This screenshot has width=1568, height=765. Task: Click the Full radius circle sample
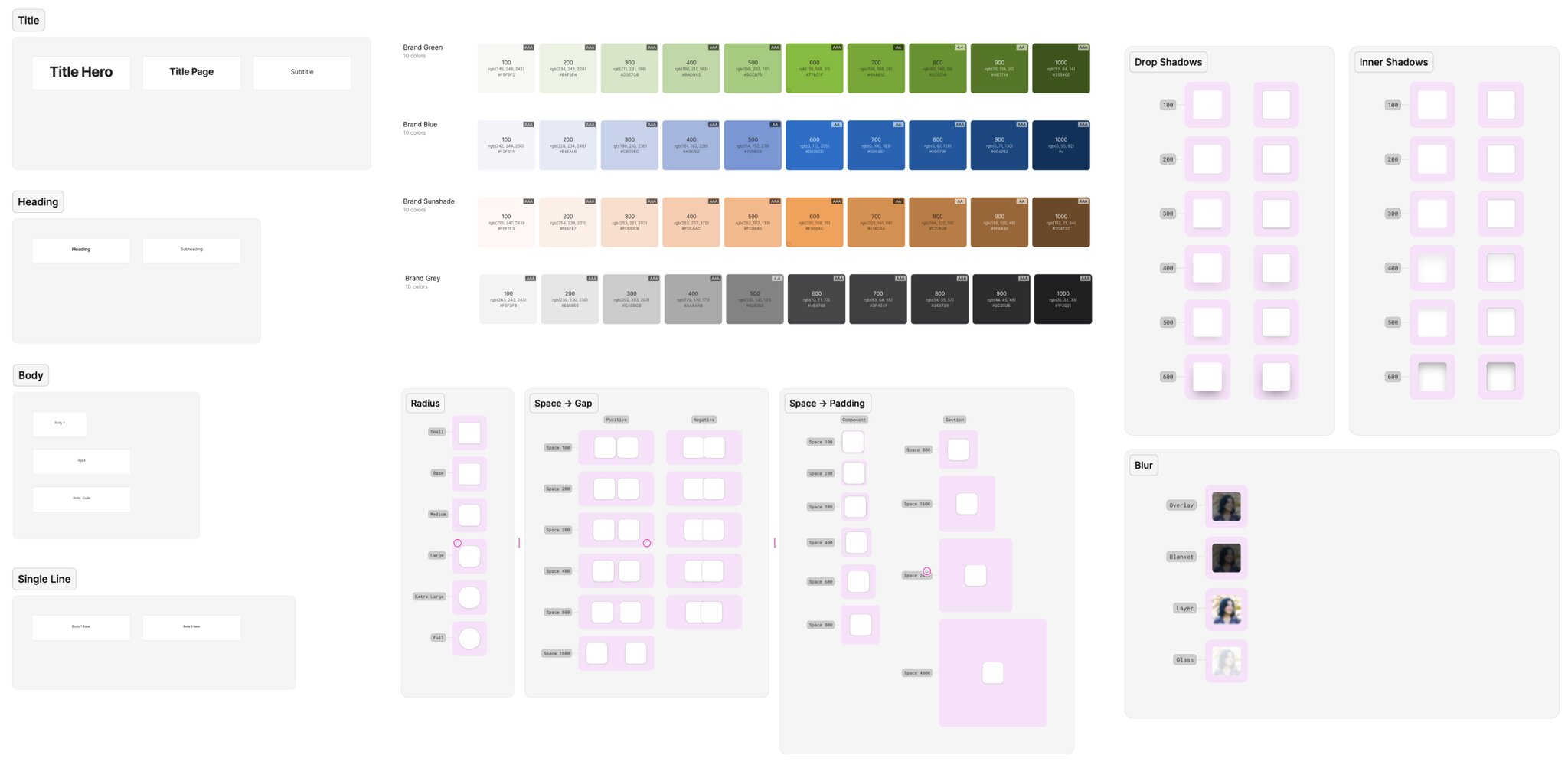click(469, 638)
